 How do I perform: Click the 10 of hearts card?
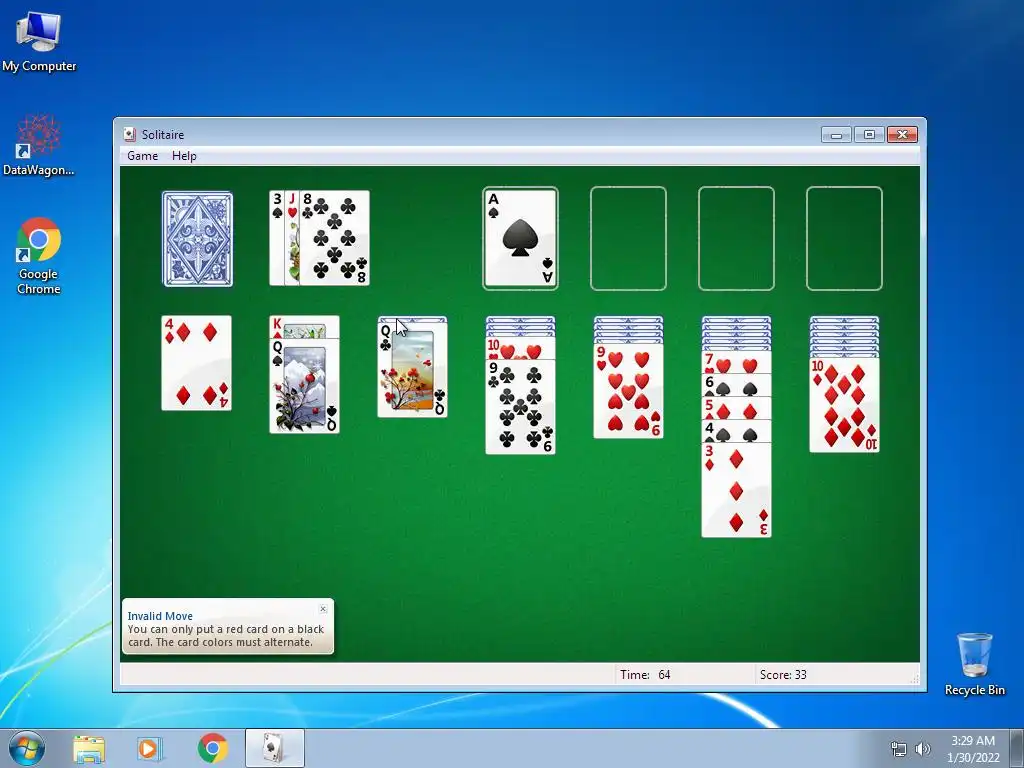520,349
